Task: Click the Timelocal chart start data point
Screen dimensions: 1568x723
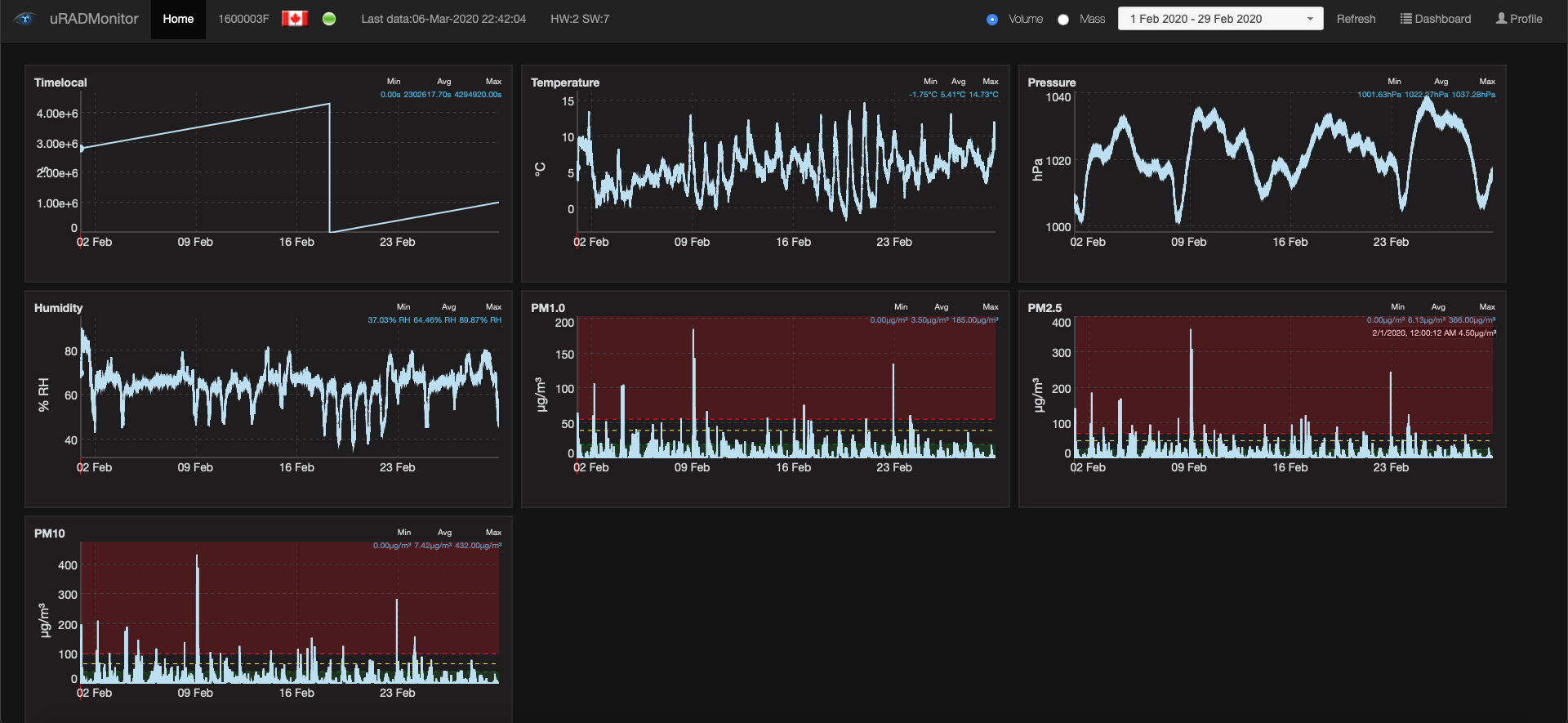Action: coord(82,149)
